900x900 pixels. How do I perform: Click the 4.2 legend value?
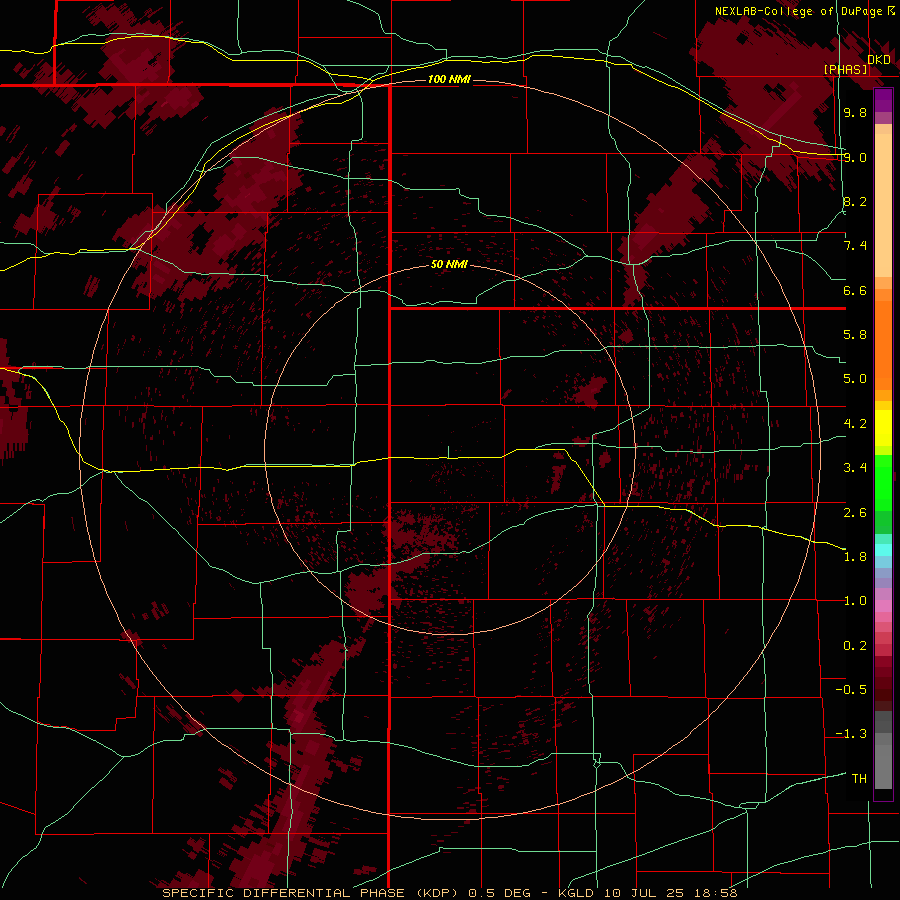coord(855,424)
